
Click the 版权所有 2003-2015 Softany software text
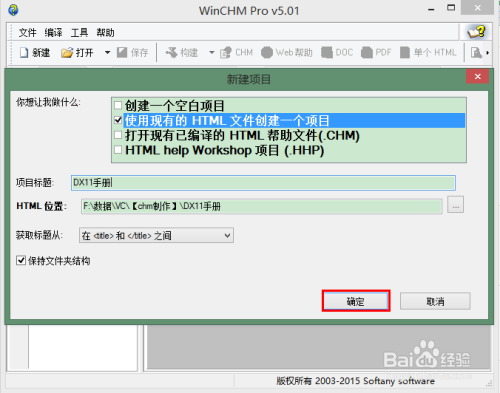pyautogui.click(x=355, y=381)
